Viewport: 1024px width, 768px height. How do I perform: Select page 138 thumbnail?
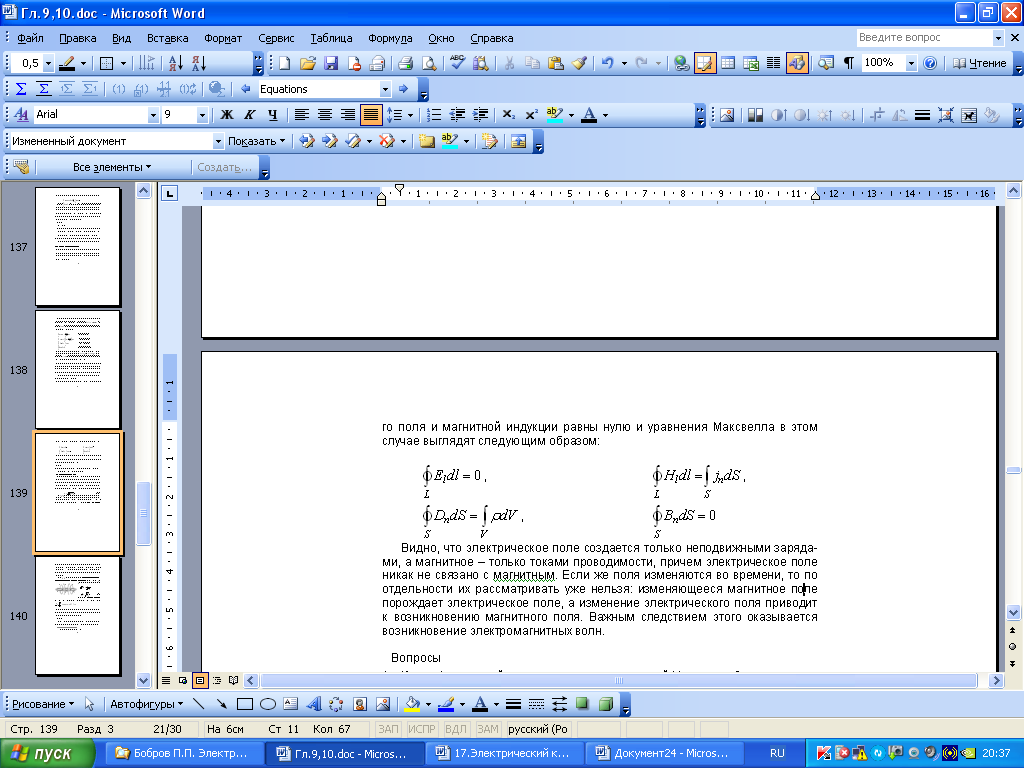click(x=78, y=370)
